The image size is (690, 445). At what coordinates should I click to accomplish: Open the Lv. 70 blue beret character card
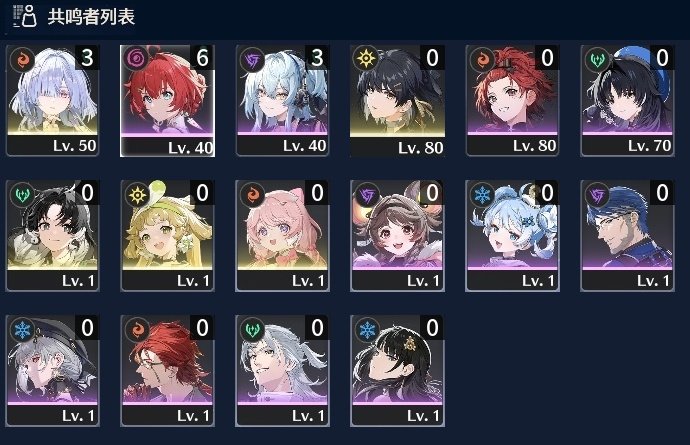(628, 101)
